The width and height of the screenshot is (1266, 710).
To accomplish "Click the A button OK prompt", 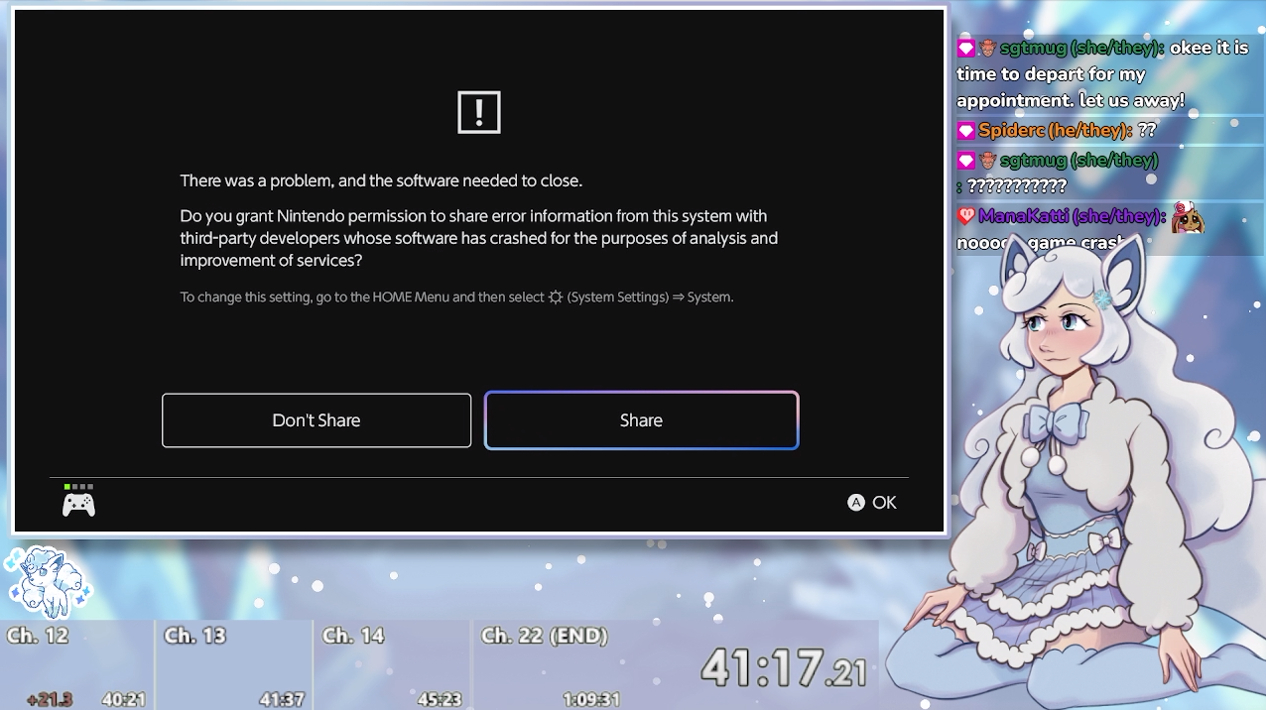I will click(x=872, y=503).
